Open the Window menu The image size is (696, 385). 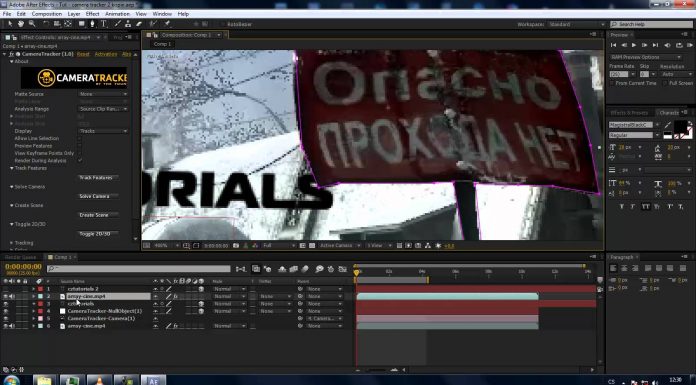(x=162, y=14)
